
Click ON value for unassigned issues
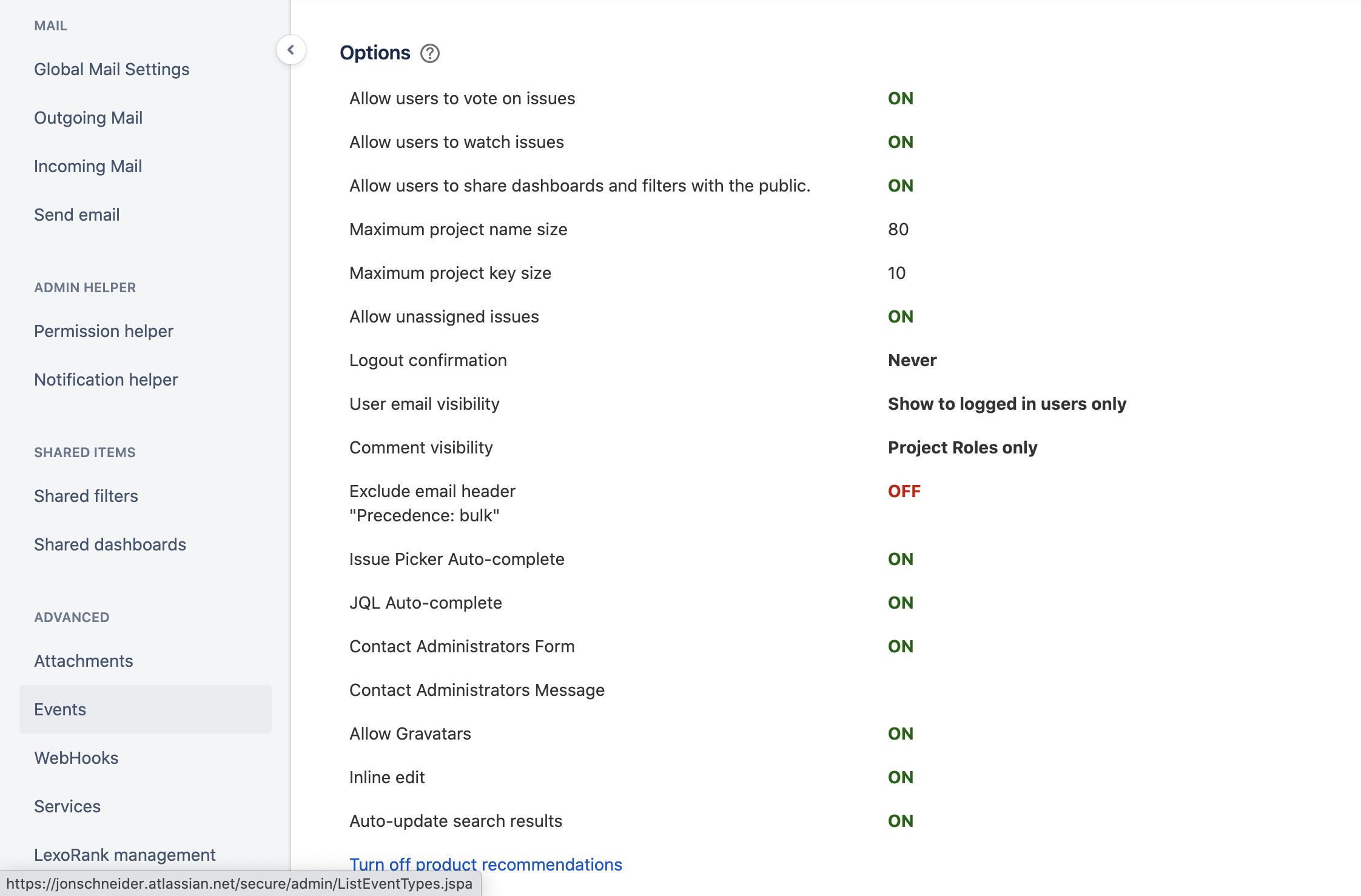(901, 316)
